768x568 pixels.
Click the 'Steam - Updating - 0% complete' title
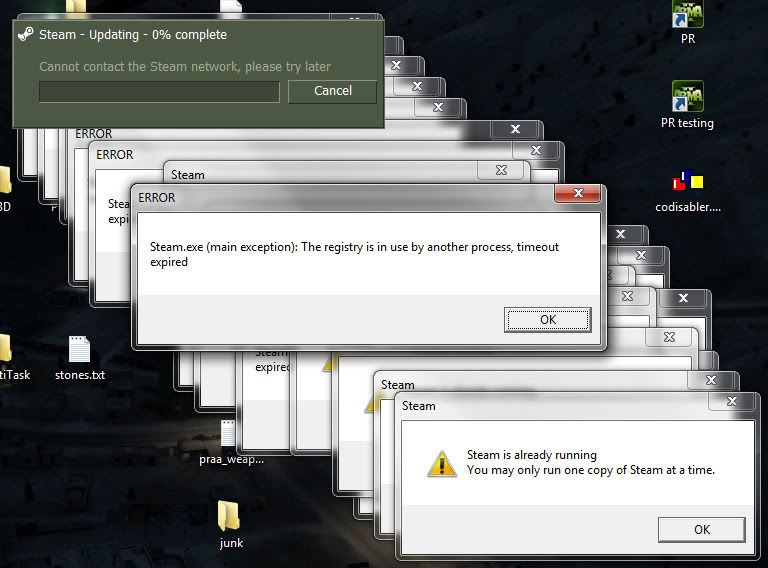point(133,35)
